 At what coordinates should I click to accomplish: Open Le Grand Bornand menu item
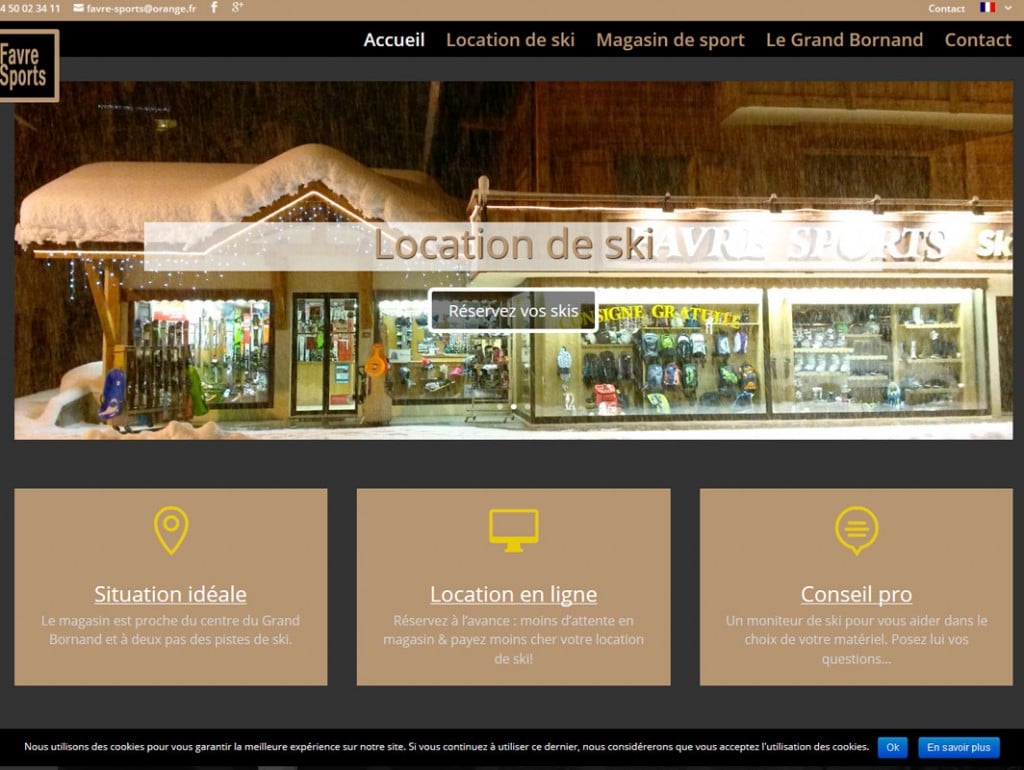pos(844,40)
